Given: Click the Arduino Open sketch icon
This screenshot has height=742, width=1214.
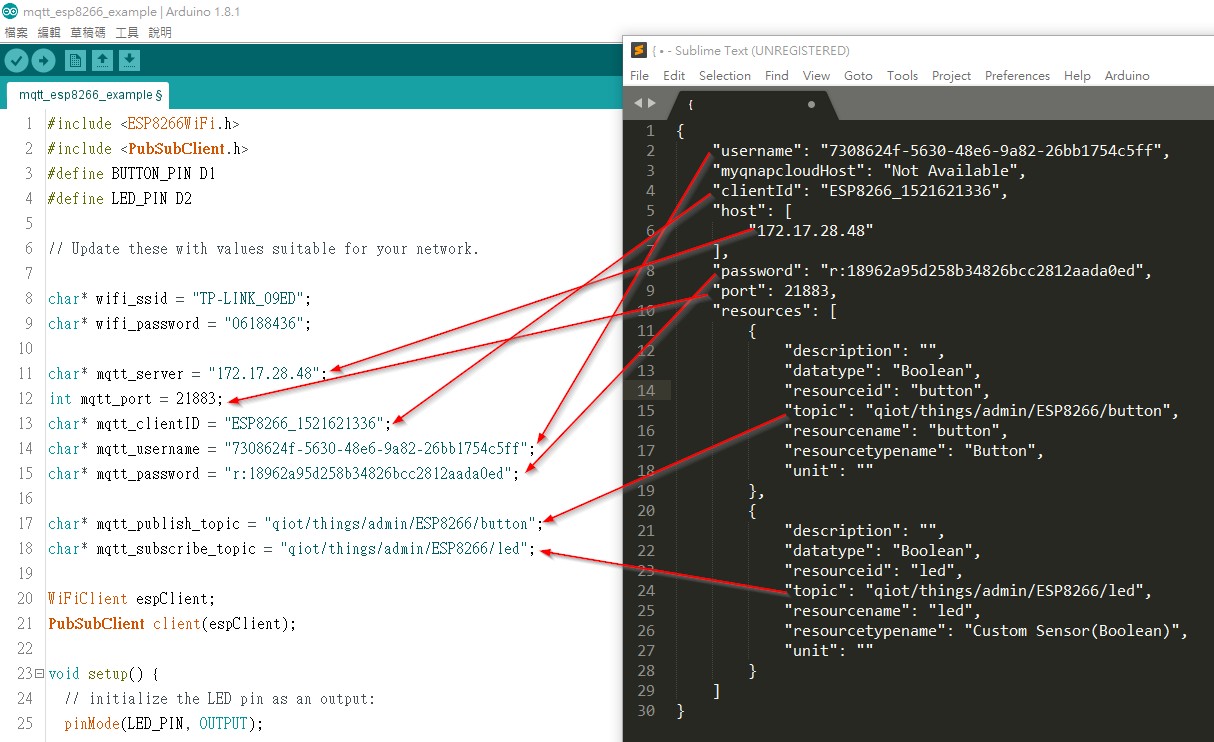Looking at the screenshot, I should tap(102, 61).
